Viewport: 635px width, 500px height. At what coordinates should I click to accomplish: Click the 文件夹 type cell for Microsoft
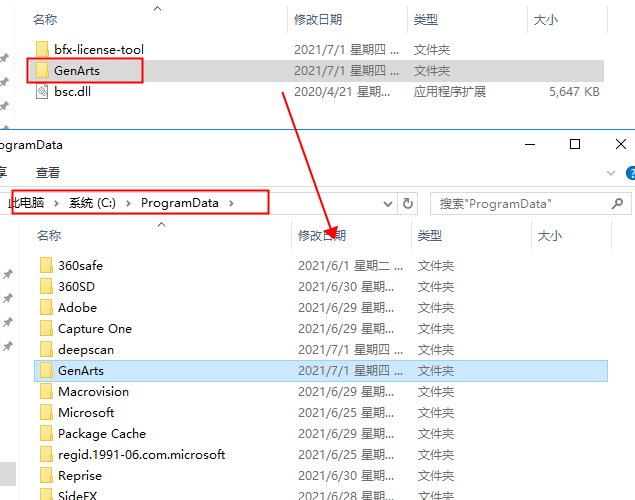pyautogui.click(x=436, y=413)
